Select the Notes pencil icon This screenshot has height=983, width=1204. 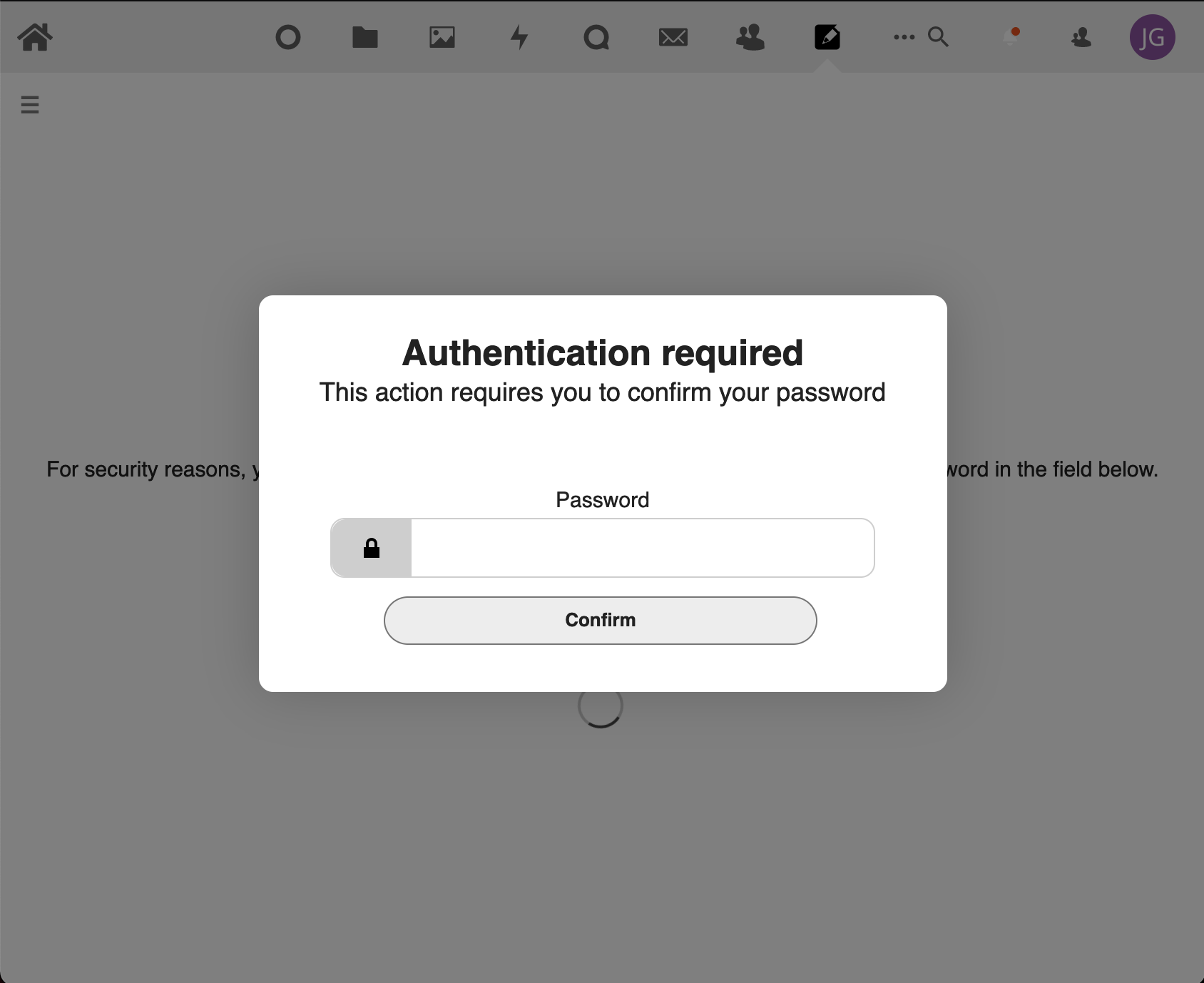coord(827,37)
